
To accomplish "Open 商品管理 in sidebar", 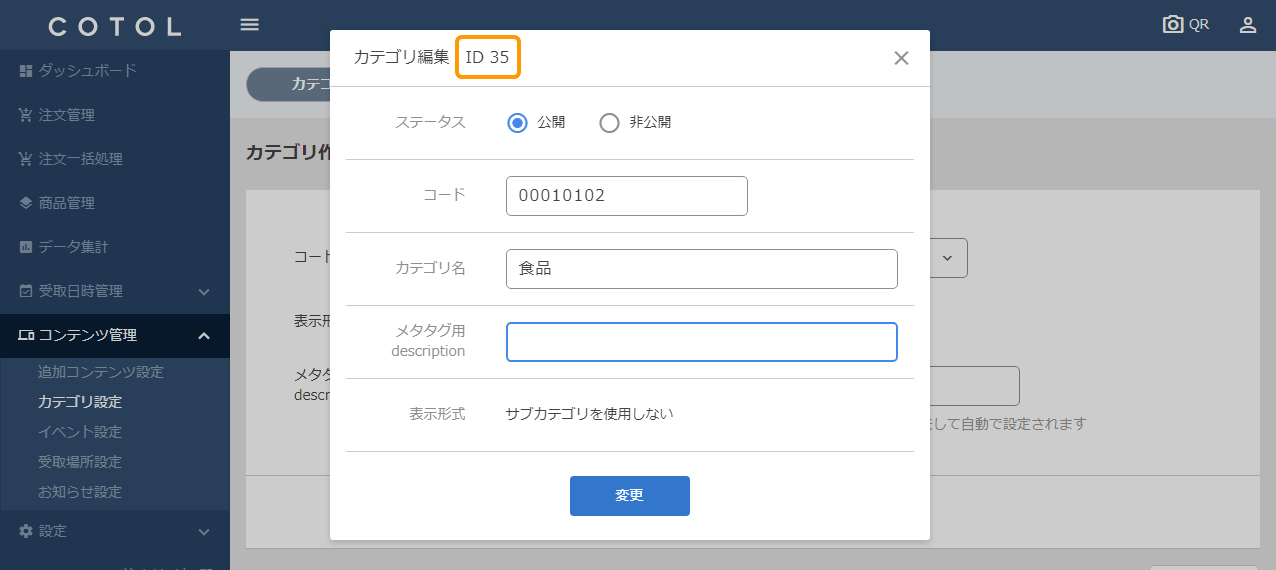I will click(115, 203).
